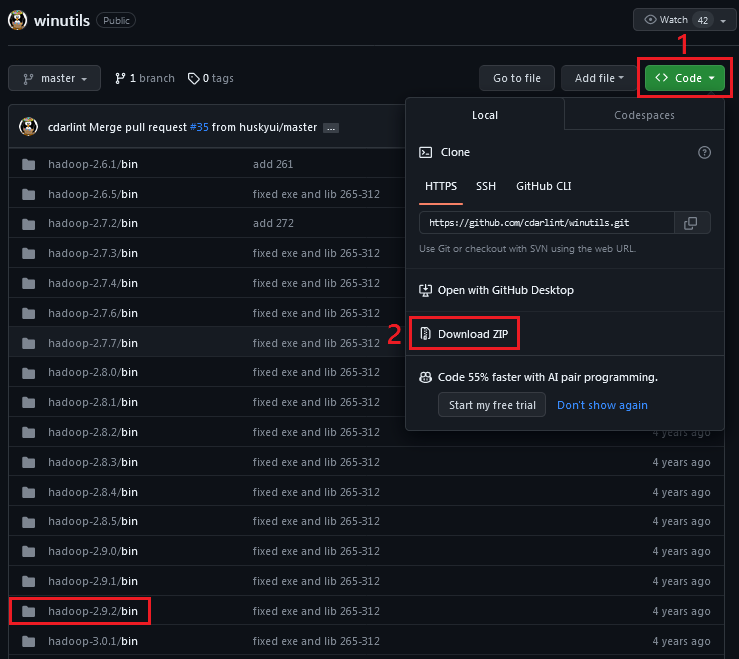
Task: Click the Copilot icon near AI programming
Action: pos(425,377)
